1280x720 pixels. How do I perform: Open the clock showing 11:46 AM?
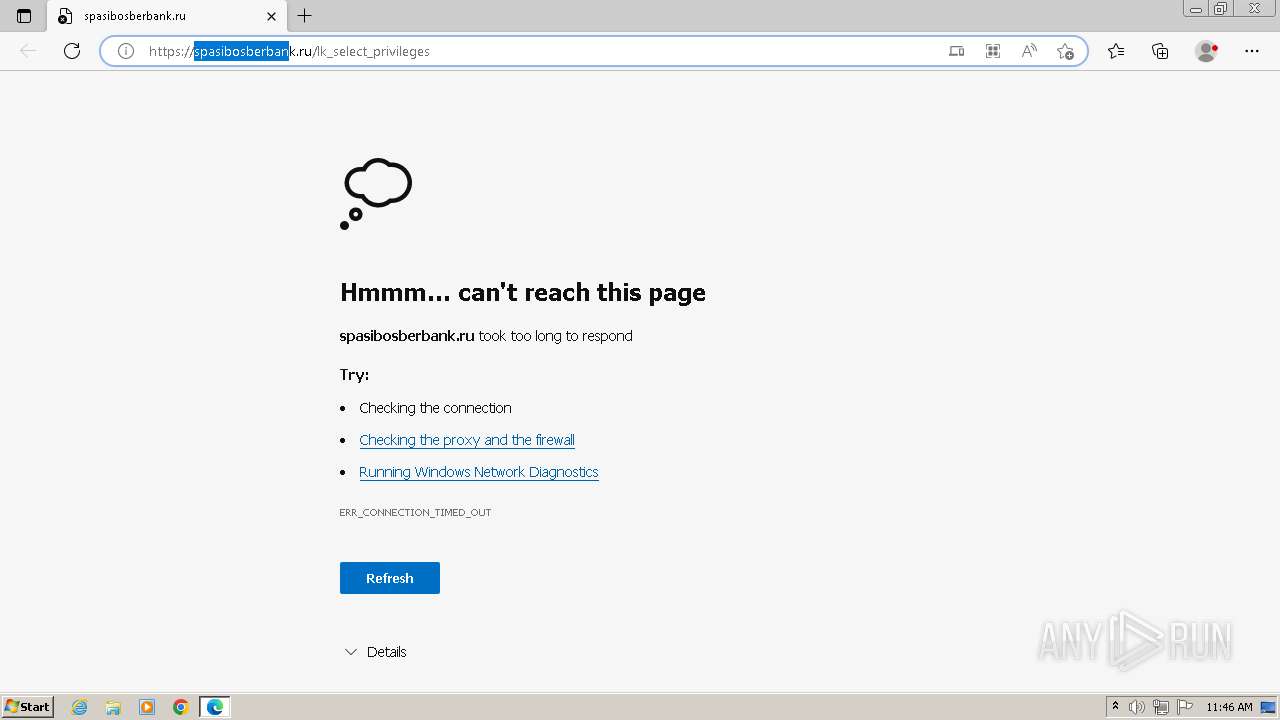[1229, 707]
